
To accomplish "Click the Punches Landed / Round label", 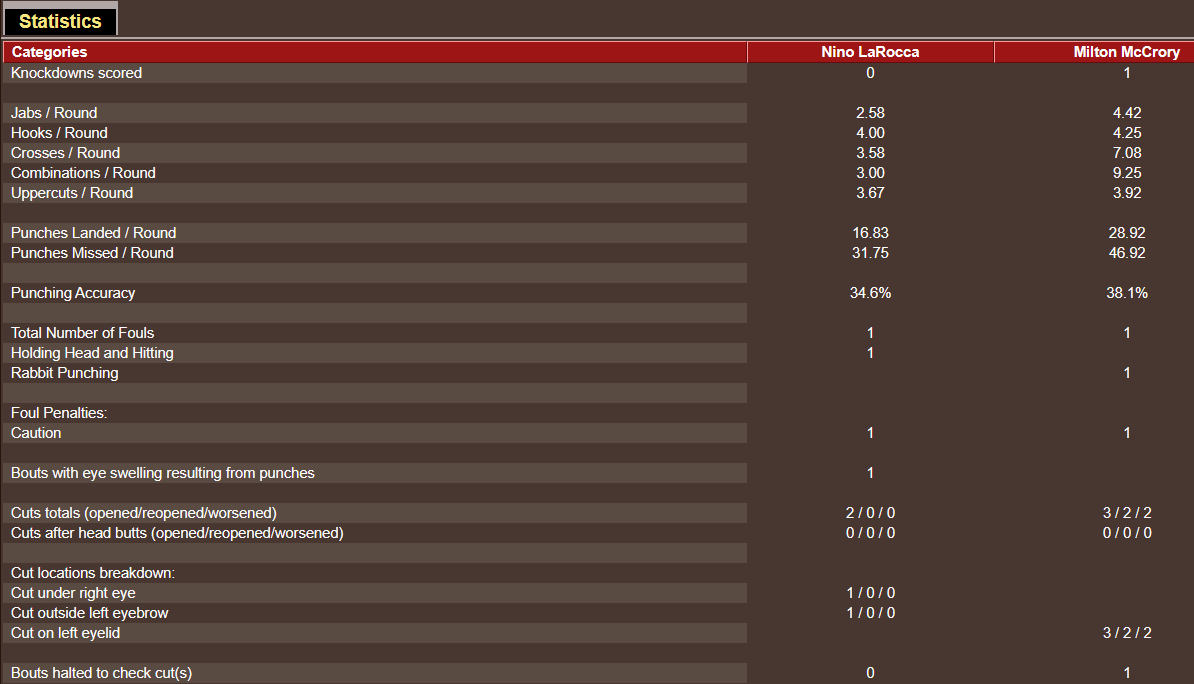I will click(94, 233).
